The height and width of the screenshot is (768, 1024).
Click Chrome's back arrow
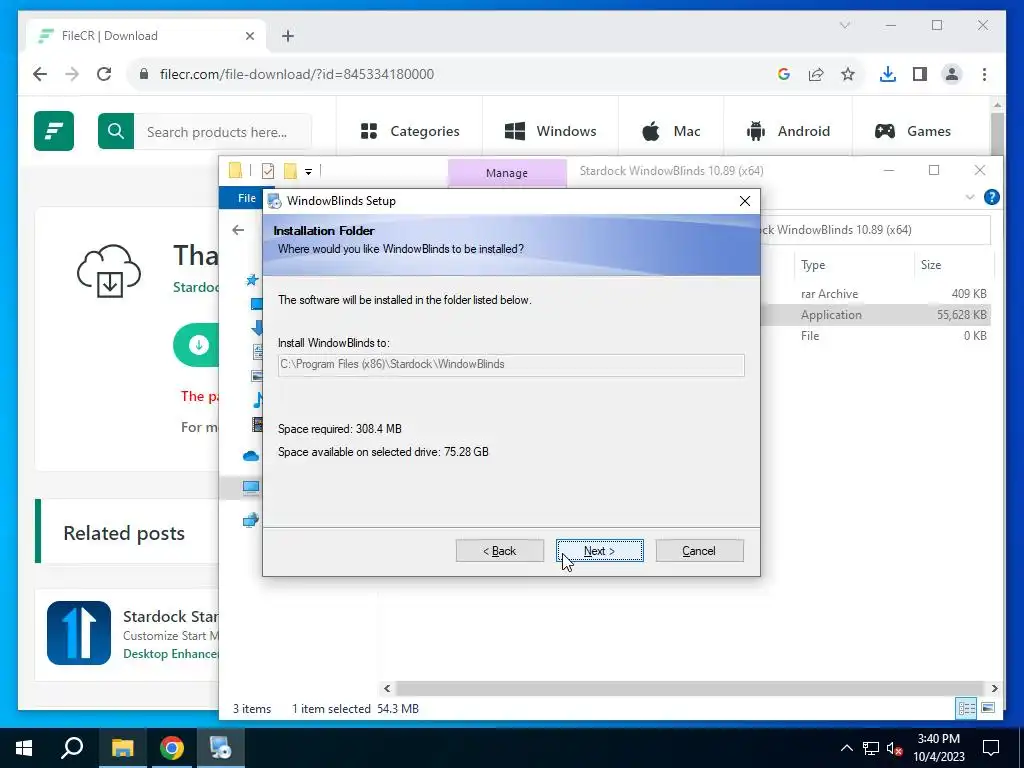click(x=40, y=74)
